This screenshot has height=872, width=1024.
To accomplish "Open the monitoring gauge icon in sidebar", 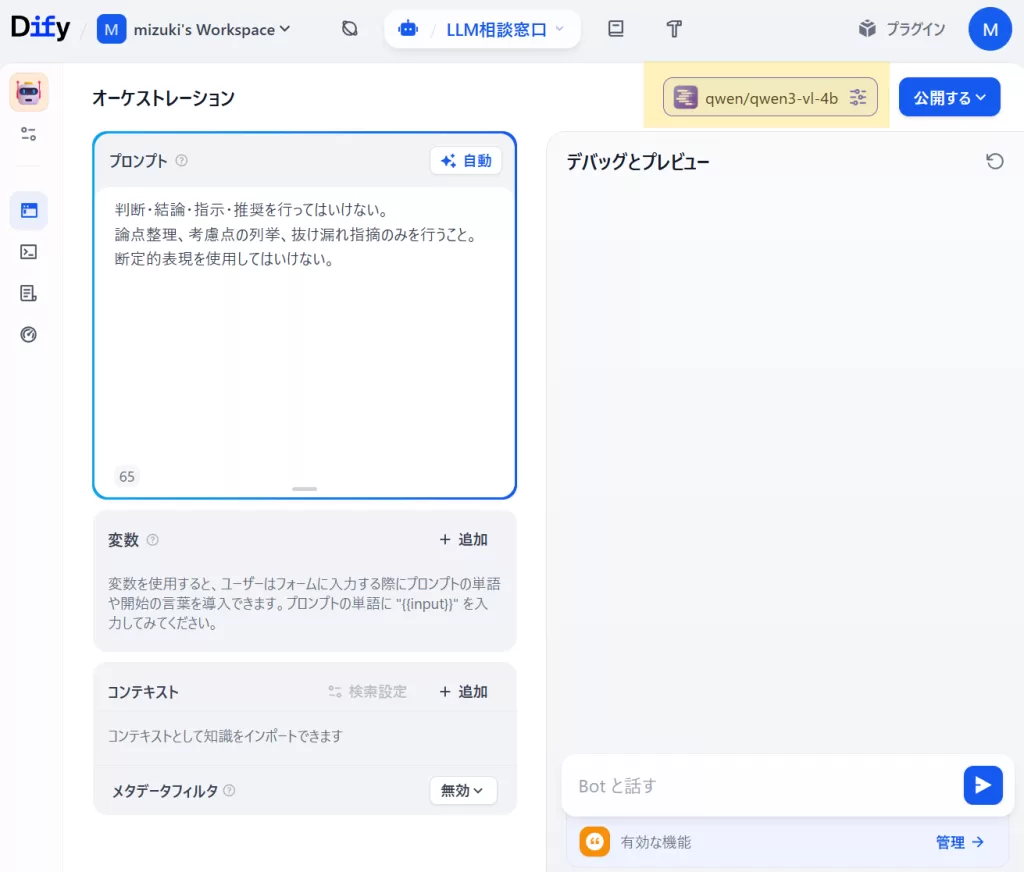I will [x=29, y=333].
